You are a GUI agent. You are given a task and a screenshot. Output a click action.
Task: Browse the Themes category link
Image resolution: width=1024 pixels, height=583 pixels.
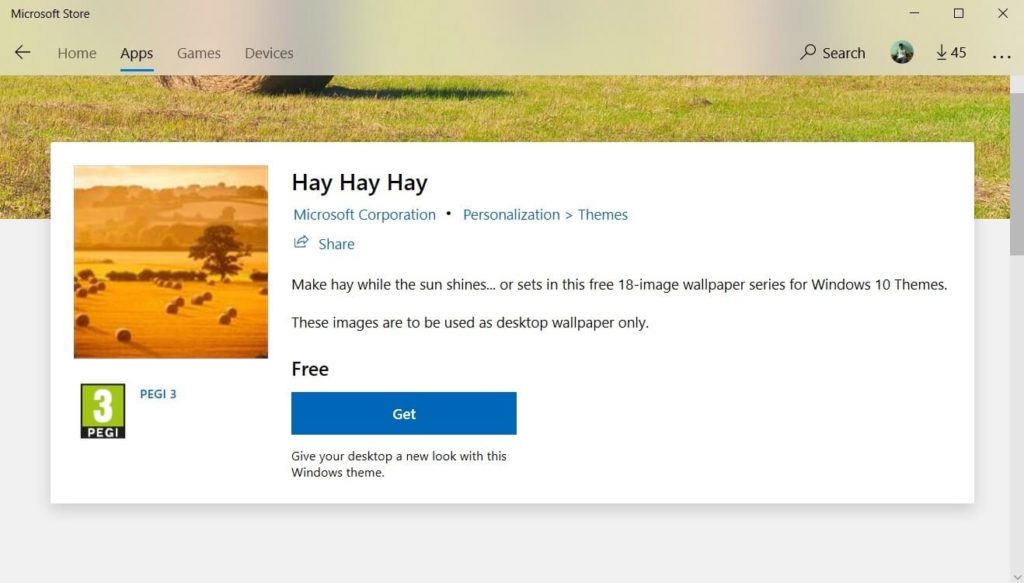[x=603, y=214]
